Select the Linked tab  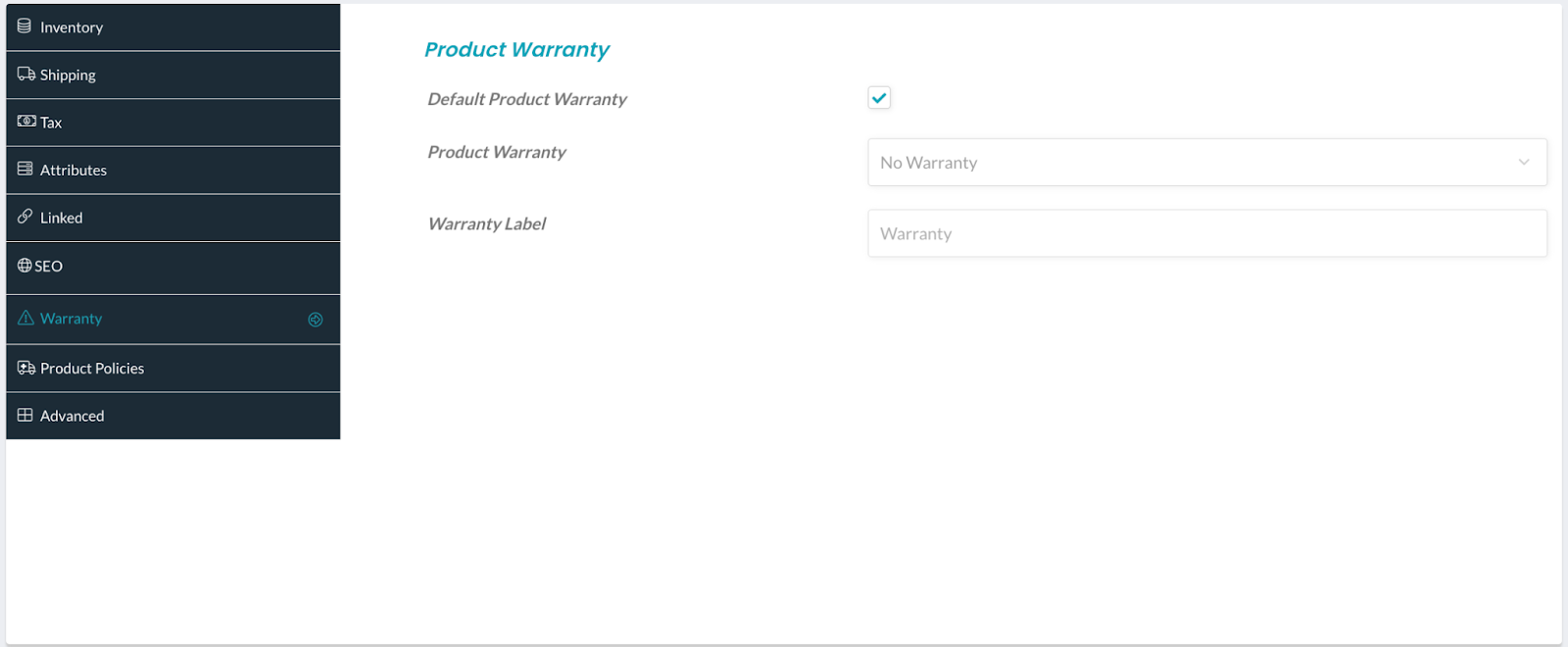point(173,218)
